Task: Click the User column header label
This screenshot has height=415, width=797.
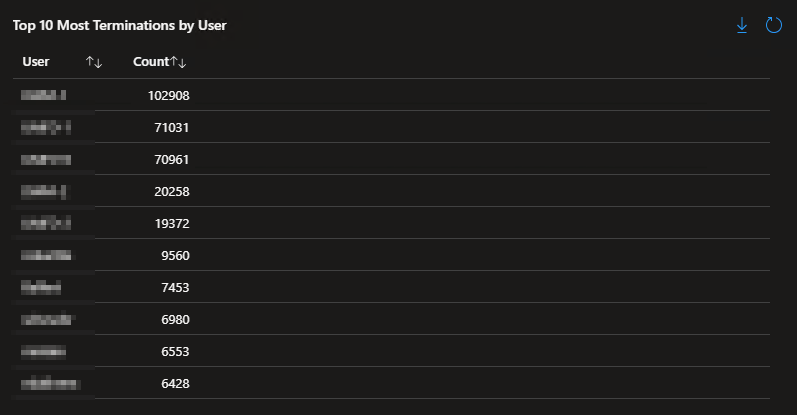Action: click(36, 62)
